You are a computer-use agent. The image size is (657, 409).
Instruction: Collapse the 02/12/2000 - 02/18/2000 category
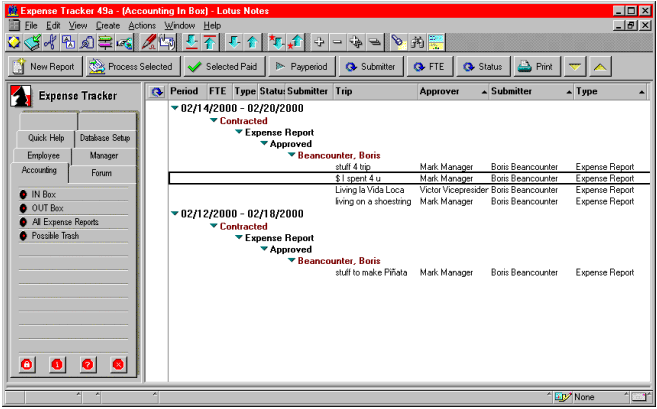(175, 214)
